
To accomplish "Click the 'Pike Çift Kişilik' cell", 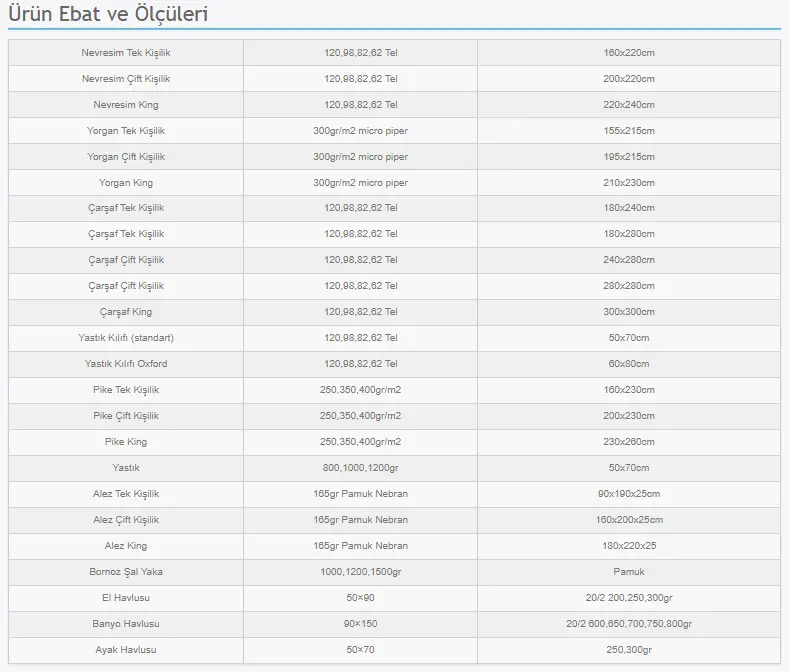I will (x=126, y=416).
